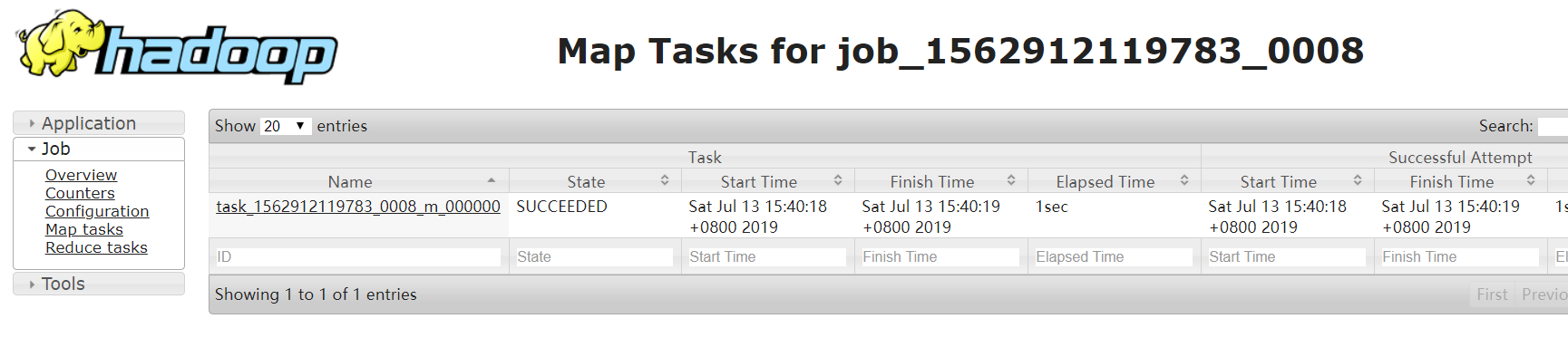Focus the State filter field
This screenshot has height=357, width=1568.
point(595,257)
